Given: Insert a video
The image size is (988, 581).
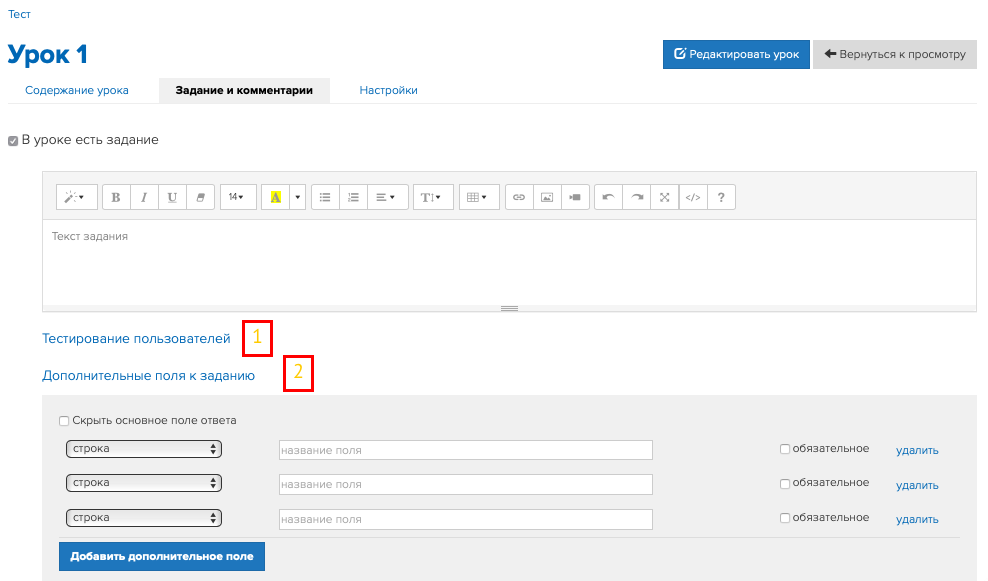Looking at the screenshot, I should point(575,197).
